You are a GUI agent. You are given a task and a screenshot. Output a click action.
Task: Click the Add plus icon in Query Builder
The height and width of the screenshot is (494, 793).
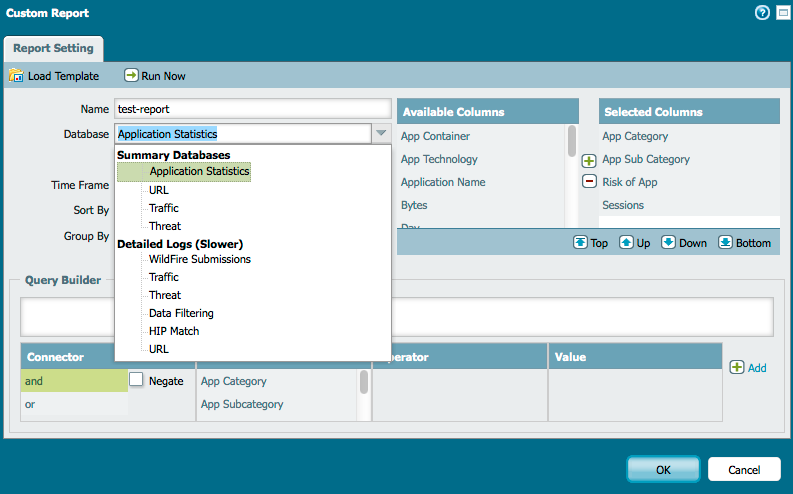tap(737, 367)
